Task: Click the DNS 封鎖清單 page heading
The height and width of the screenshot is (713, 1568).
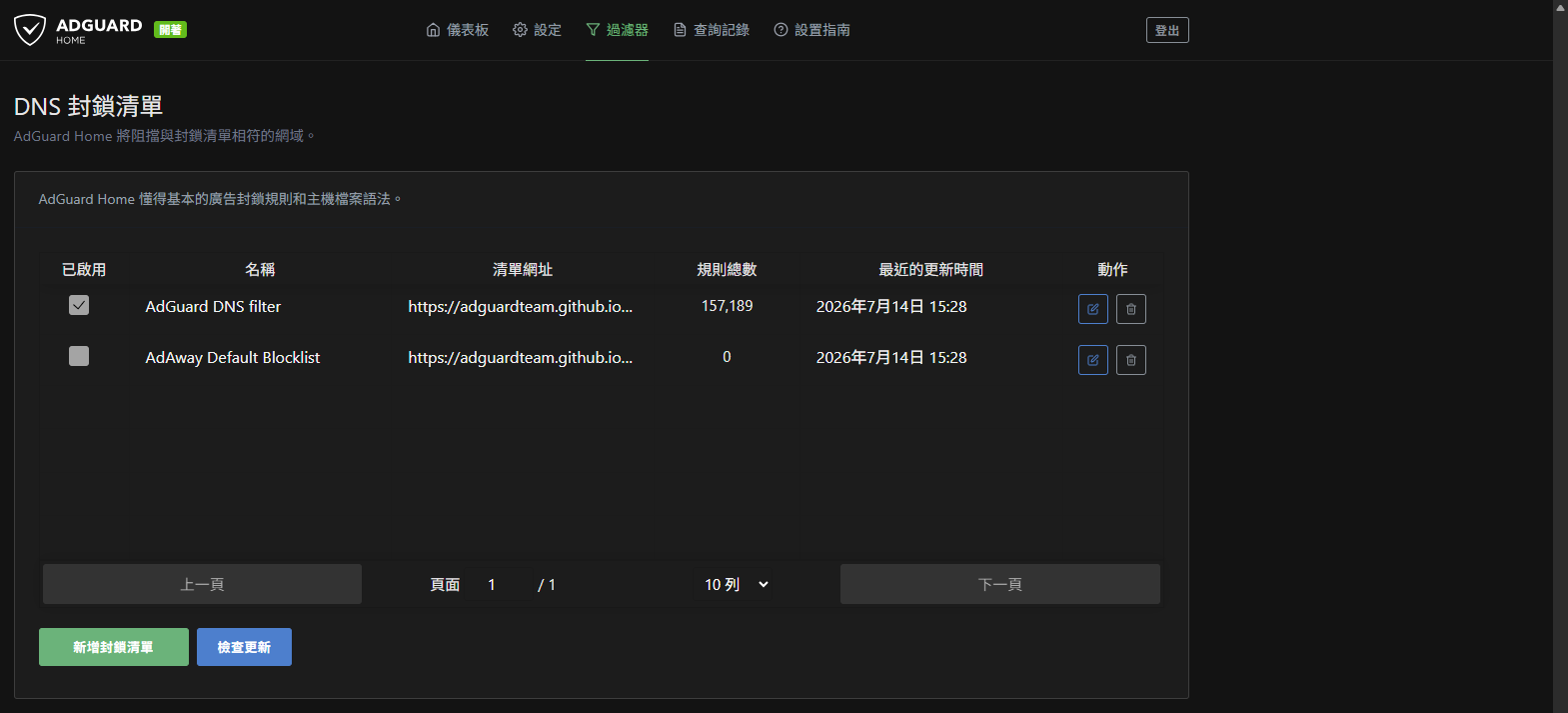Action: 88,106
